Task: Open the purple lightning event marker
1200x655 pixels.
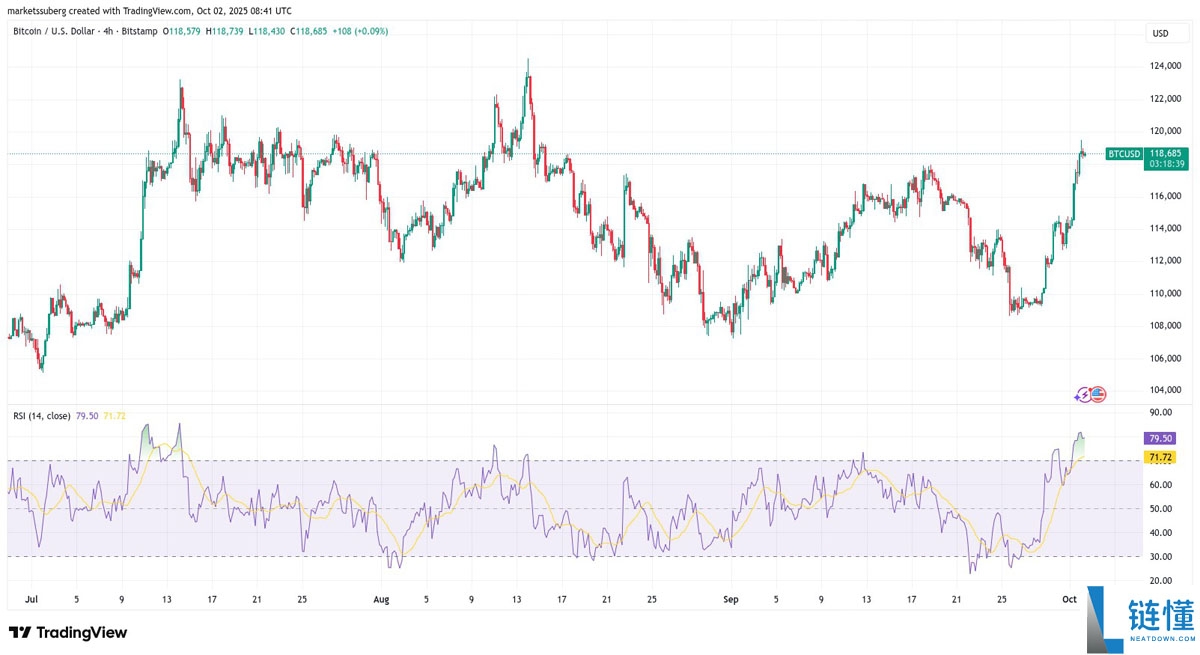Action: (x=1084, y=395)
